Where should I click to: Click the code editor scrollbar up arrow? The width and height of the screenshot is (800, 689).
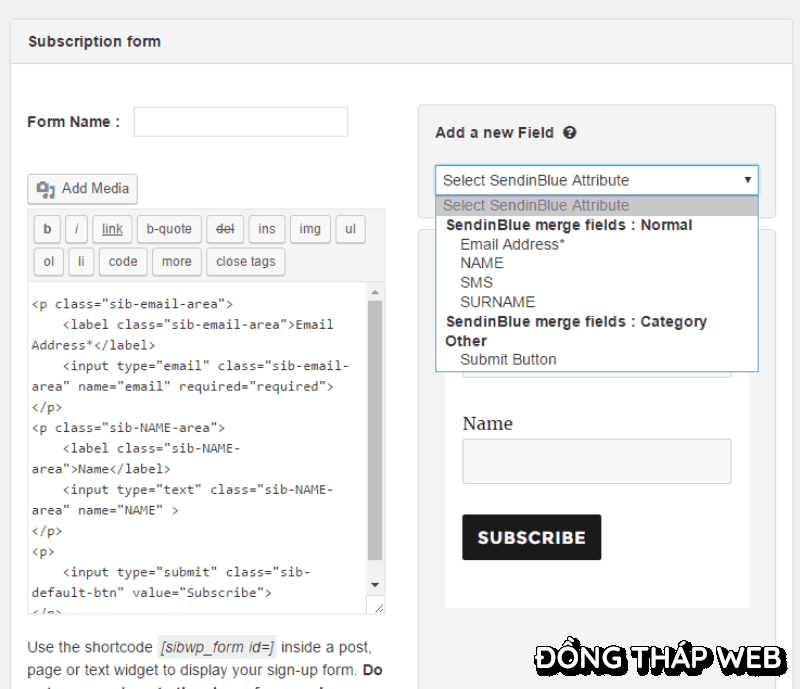click(375, 292)
